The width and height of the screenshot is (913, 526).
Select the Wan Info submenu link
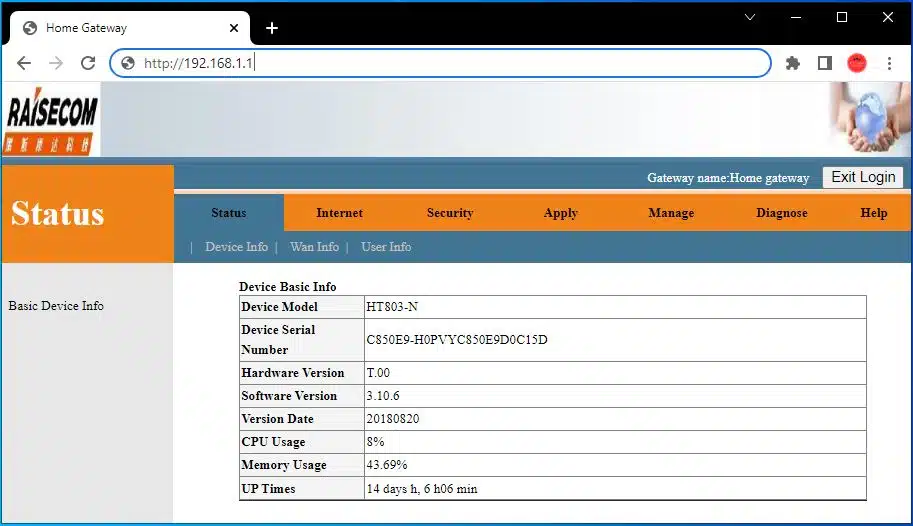(x=314, y=247)
